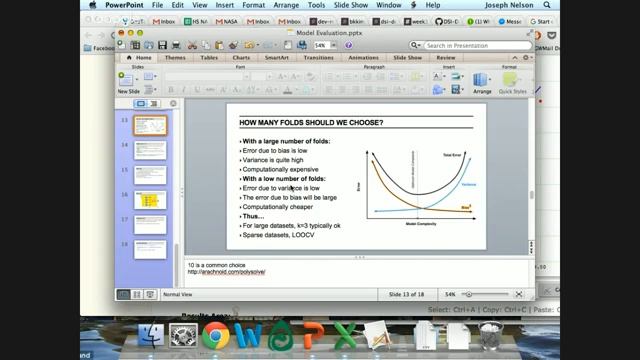Open the Arrange menu in menu bar
Screen dimensions: 640x360
[286, 5]
